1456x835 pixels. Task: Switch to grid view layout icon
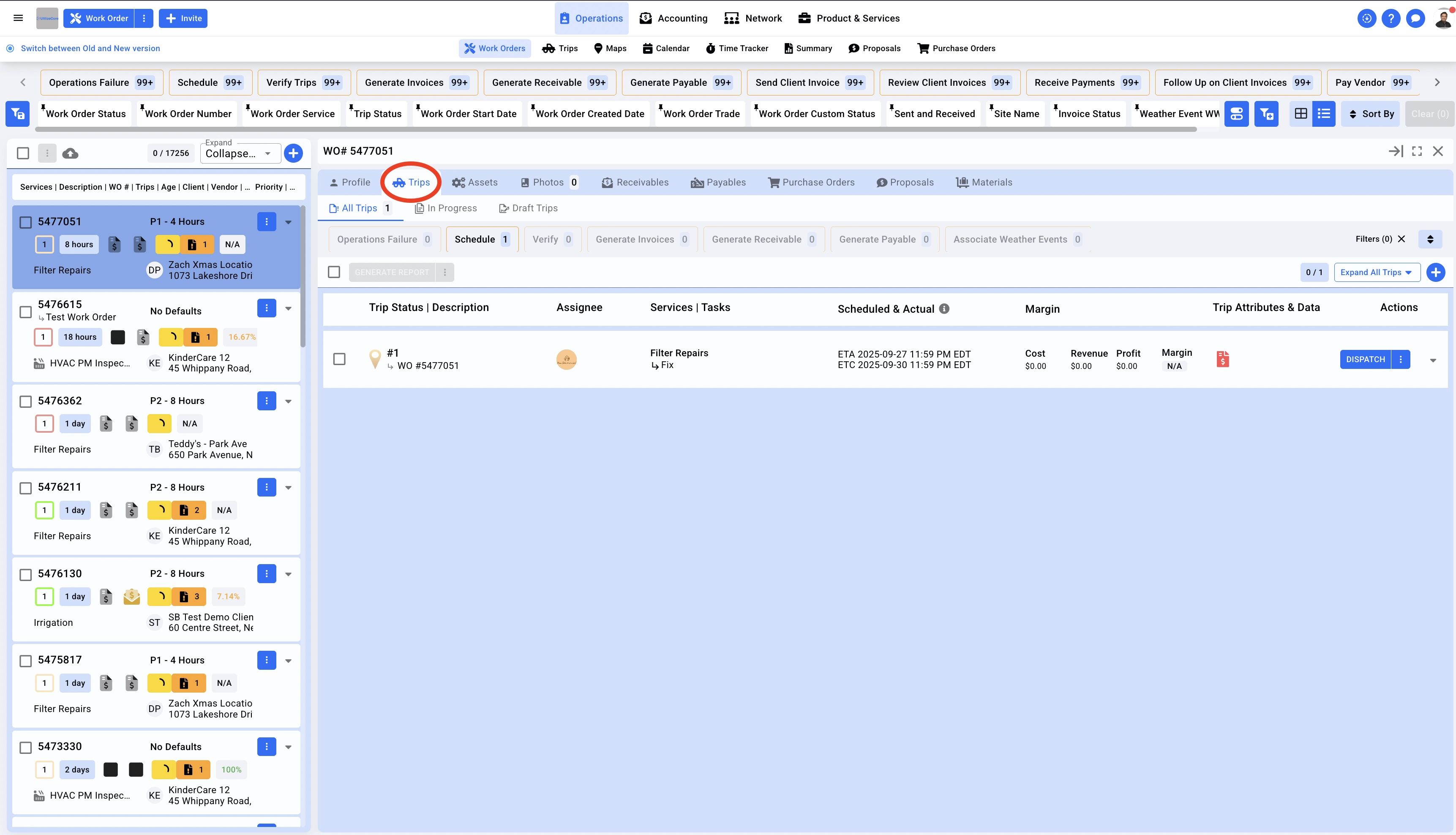(x=1301, y=114)
